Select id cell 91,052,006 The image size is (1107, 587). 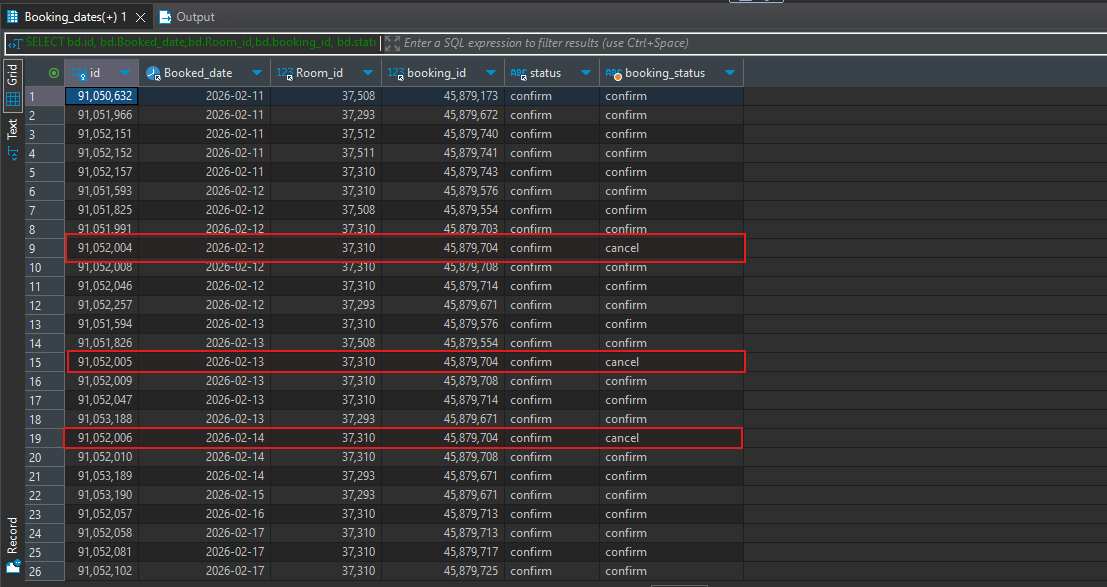coord(102,438)
